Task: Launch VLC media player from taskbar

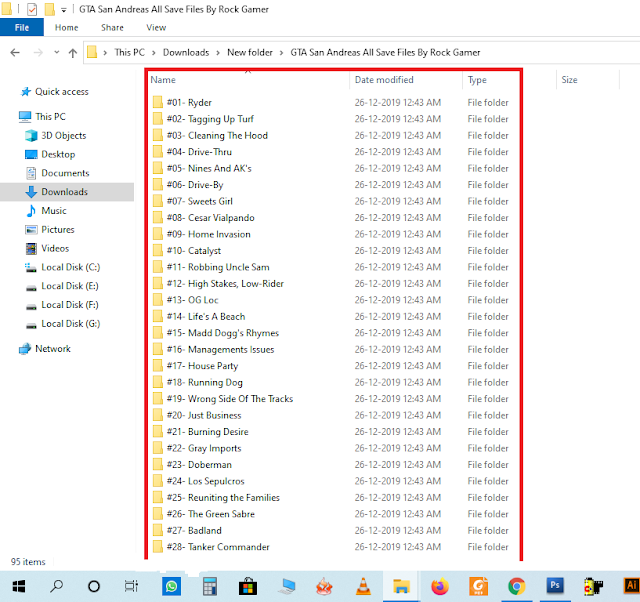Action: (363, 586)
